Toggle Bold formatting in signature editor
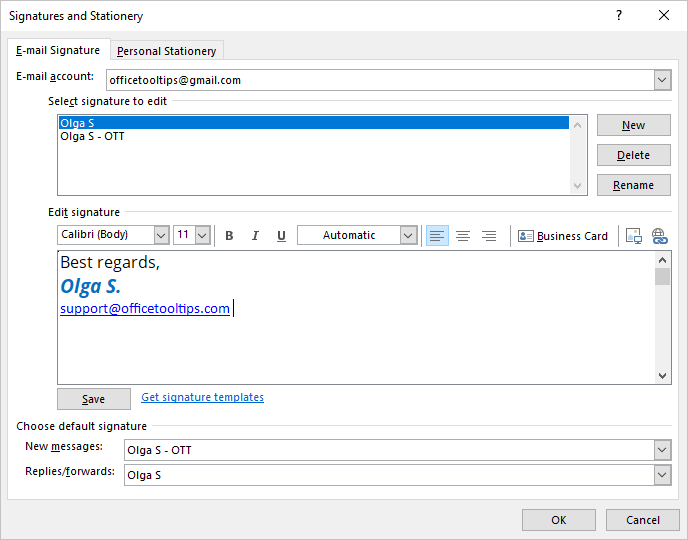The width and height of the screenshot is (688, 540). click(x=229, y=236)
